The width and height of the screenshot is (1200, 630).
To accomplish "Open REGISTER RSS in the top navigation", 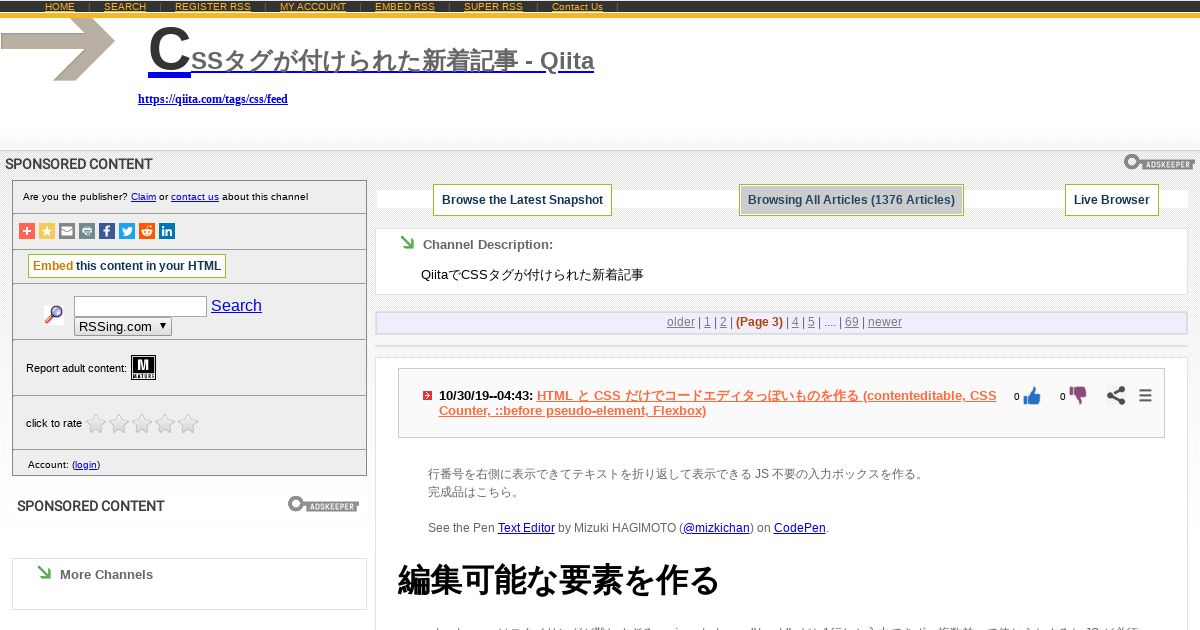I will 213,7.
